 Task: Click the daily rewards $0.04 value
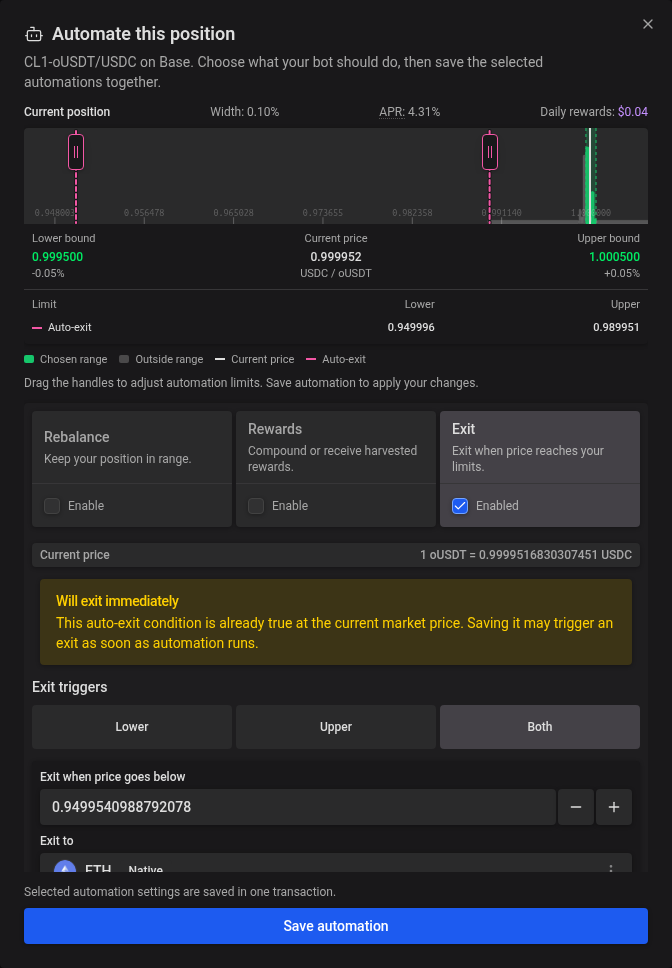click(633, 112)
